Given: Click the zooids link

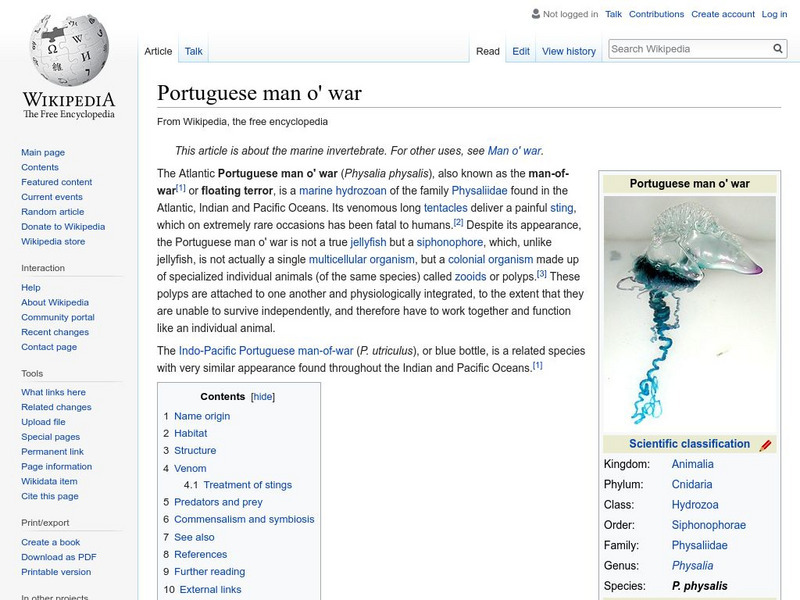Looking at the screenshot, I should pyautogui.click(x=470, y=277).
